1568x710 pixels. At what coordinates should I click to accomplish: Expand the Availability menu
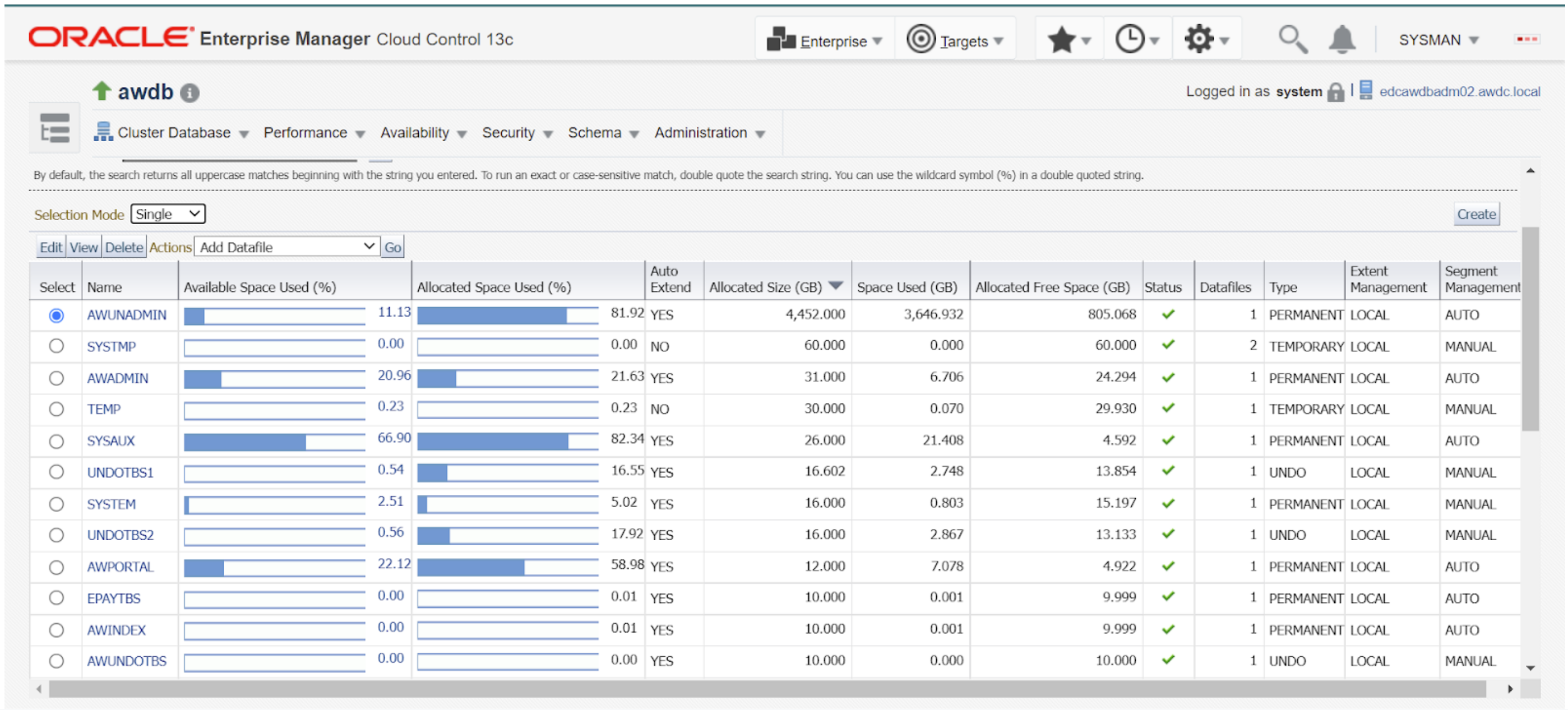(423, 133)
